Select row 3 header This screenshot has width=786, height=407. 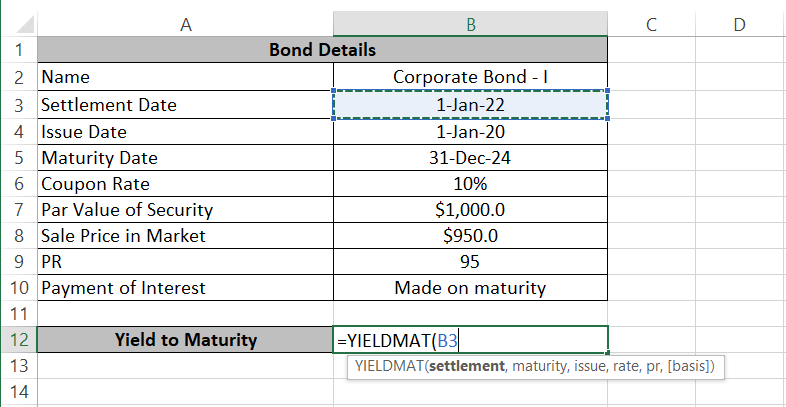pyautogui.click(x=18, y=104)
